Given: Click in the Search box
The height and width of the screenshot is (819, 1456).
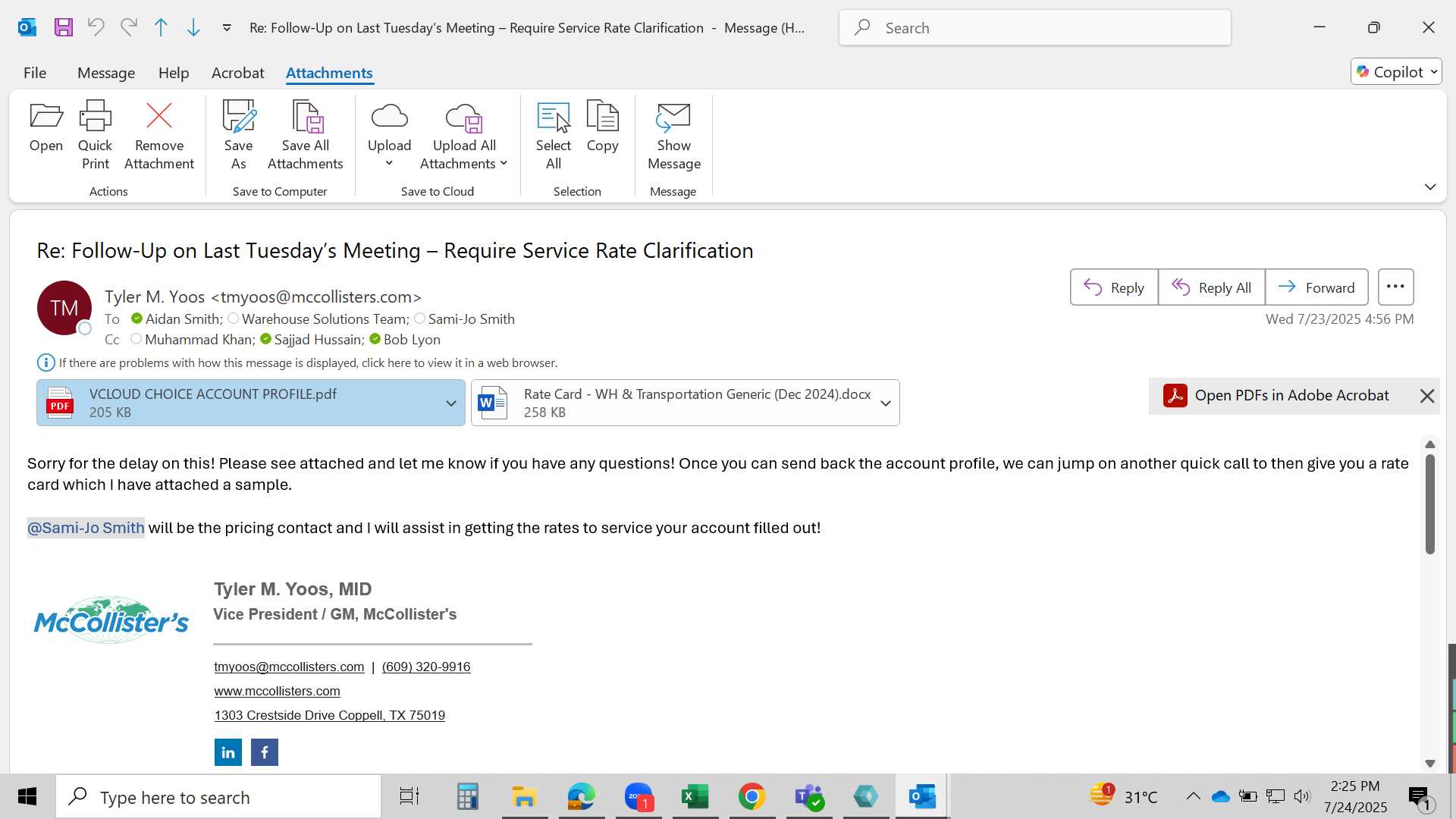Looking at the screenshot, I should click(1035, 28).
